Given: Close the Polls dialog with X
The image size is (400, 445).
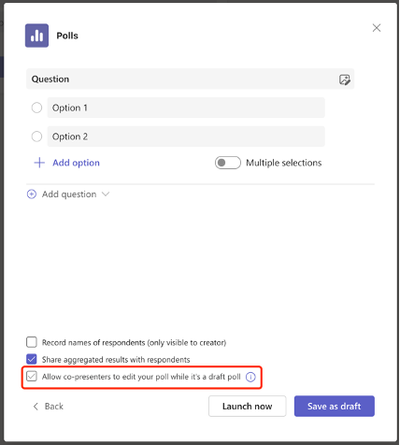Looking at the screenshot, I should coord(376,28).
